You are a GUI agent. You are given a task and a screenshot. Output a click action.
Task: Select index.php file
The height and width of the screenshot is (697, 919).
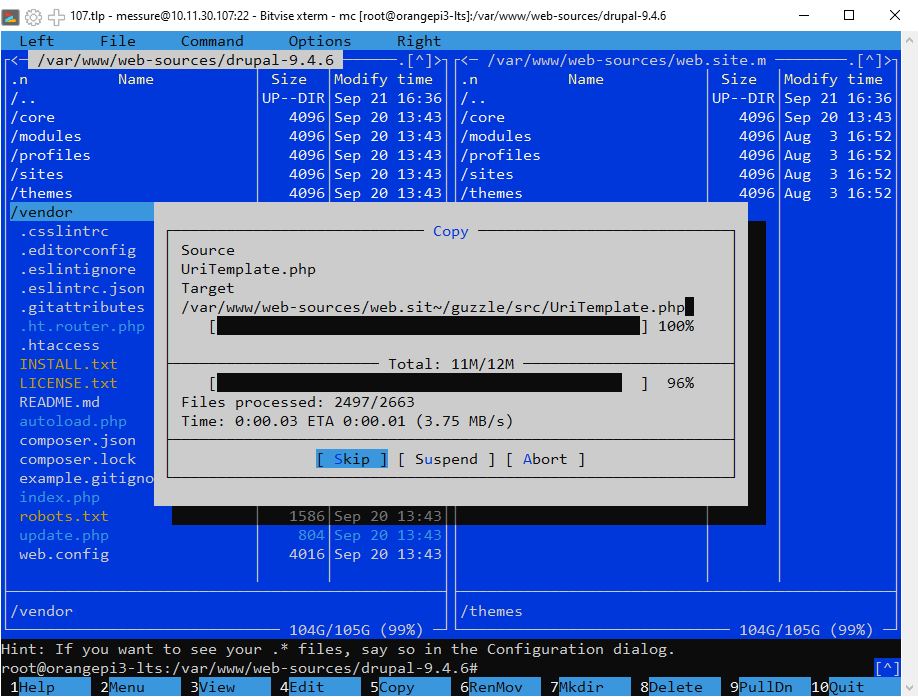coord(59,497)
